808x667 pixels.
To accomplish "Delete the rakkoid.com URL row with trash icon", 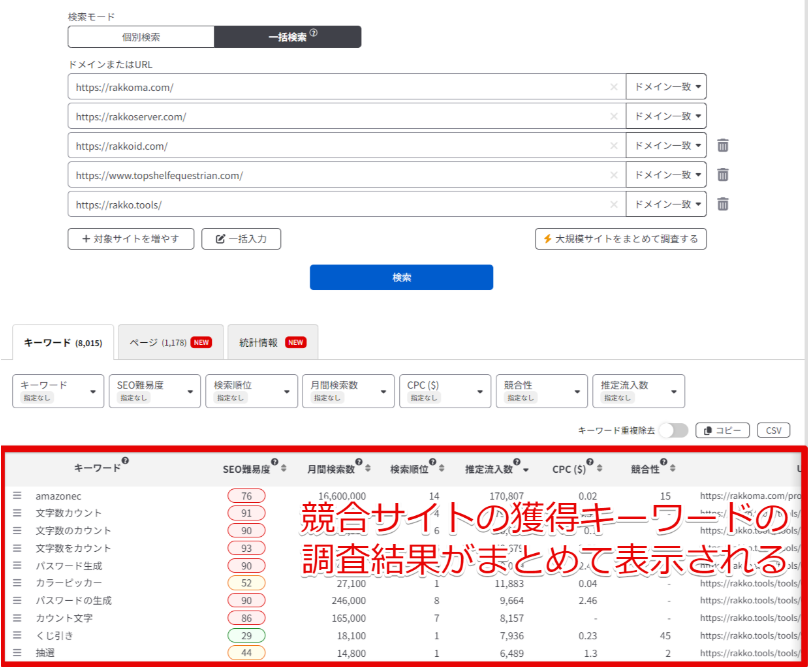I will [722, 146].
